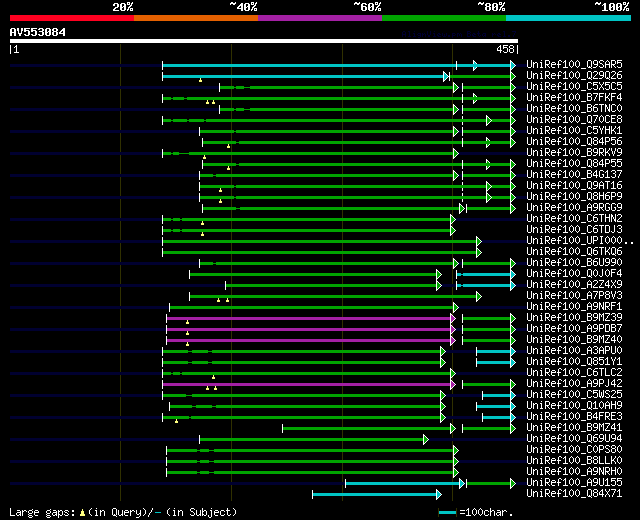Open hit UniRef100_B6TNC0
640x520 pixels.
pyautogui.click(x=574, y=109)
